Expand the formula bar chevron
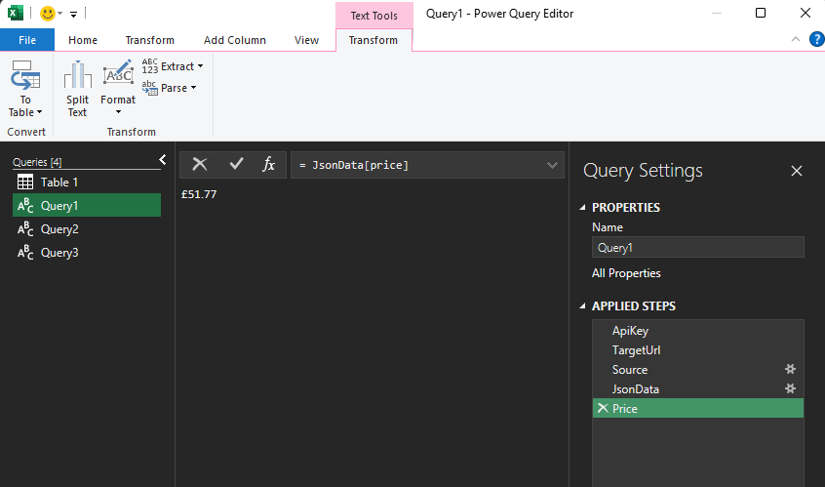 (552, 165)
